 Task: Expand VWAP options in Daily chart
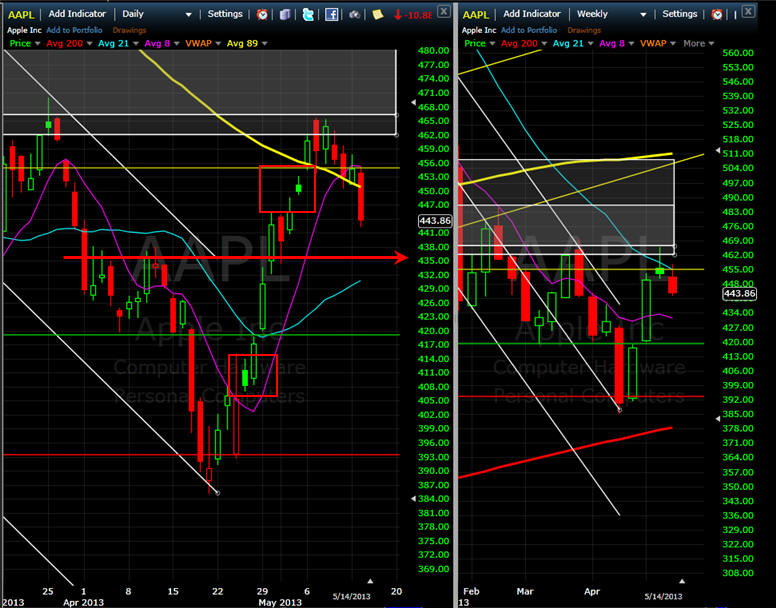(x=218, y=44)
